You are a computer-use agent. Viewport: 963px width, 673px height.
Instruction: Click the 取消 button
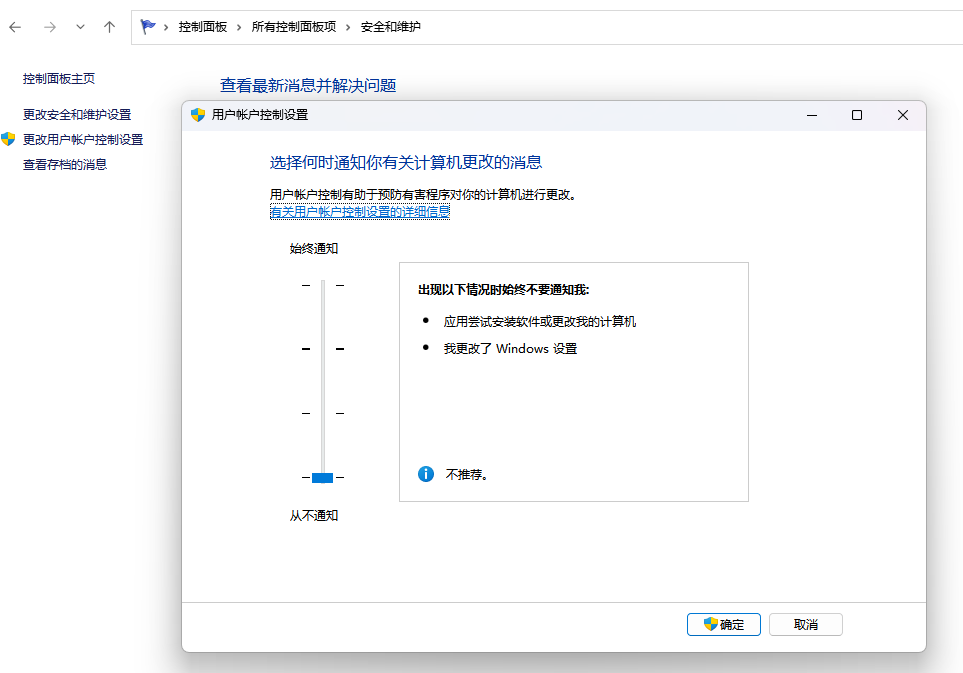point(805,624)
